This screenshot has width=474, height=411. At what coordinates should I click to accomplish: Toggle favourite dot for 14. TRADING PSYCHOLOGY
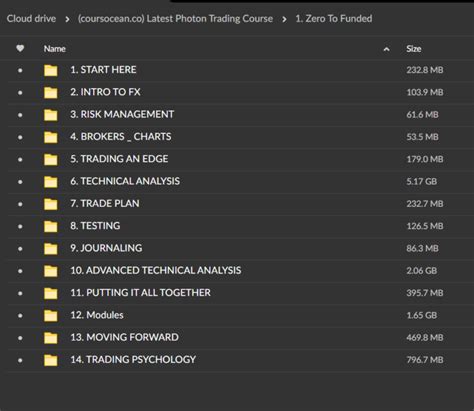click(x=20, y=360)
